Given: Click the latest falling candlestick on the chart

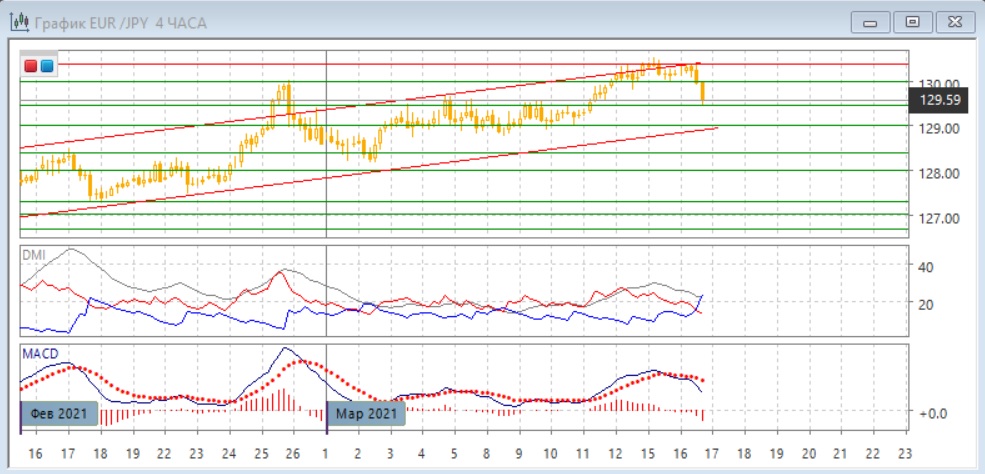Looking at the screenshot, I should pos(702,93).
